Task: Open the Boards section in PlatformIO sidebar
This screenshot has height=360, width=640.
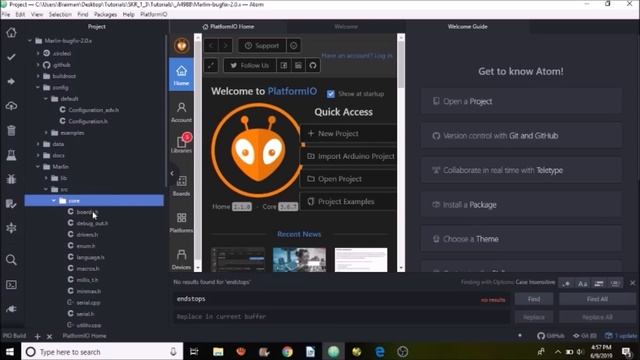Action: pos(181,186)
